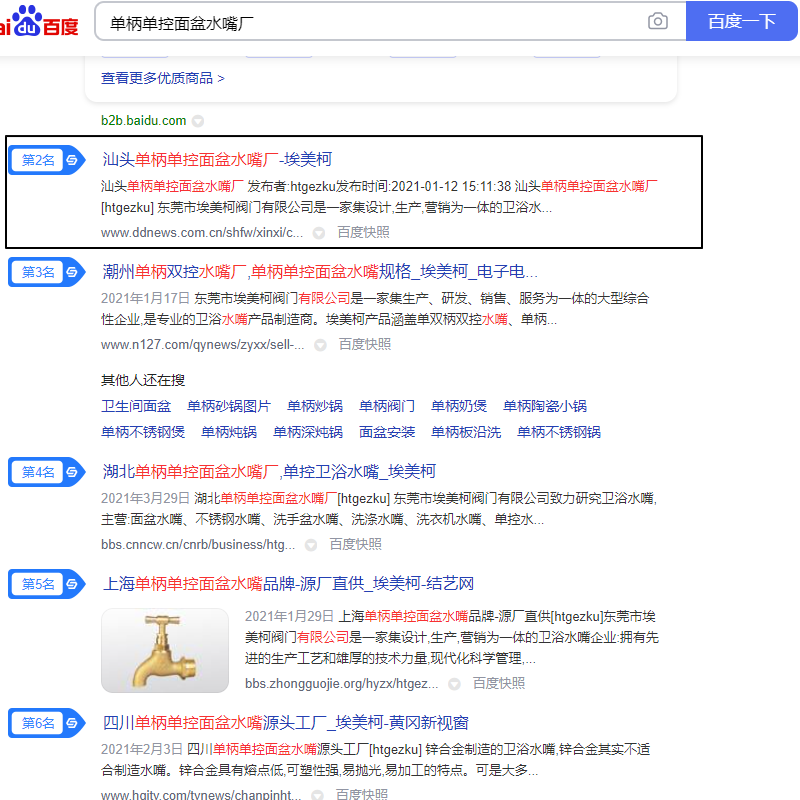Open b2b.baidu.com source link
The height and width of the screenshot is (800, 800).
click(x=143, y=120)
